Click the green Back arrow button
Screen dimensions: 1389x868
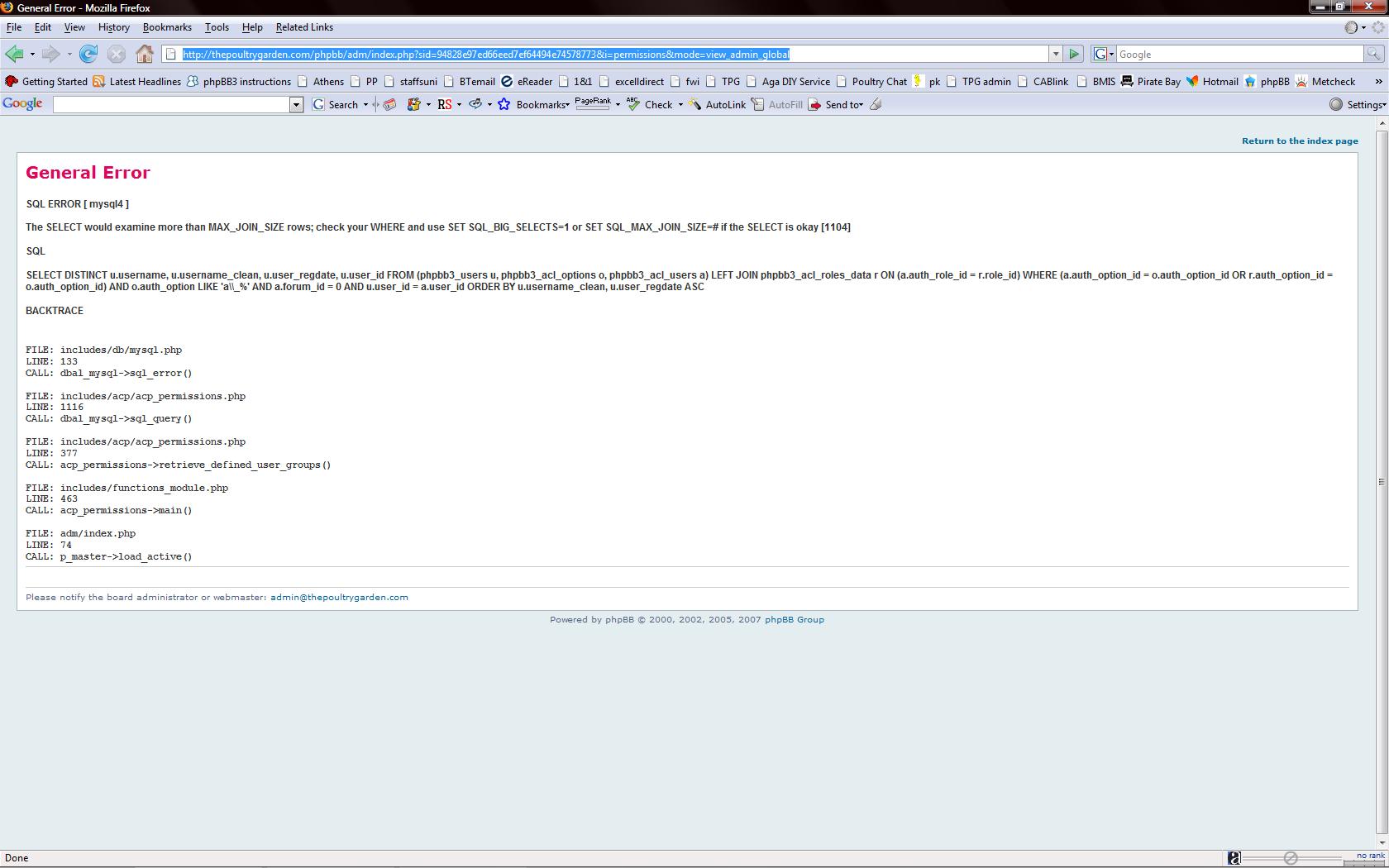click(14, 55)
